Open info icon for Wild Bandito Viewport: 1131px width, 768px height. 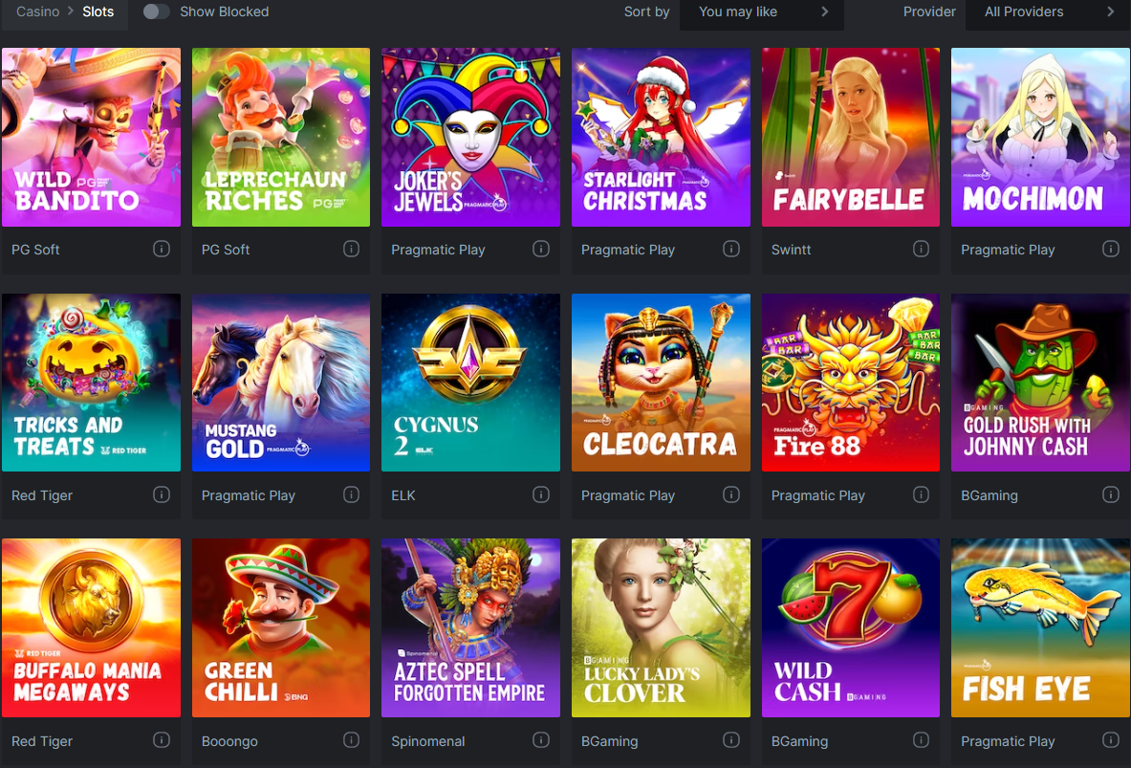[161, 249]
